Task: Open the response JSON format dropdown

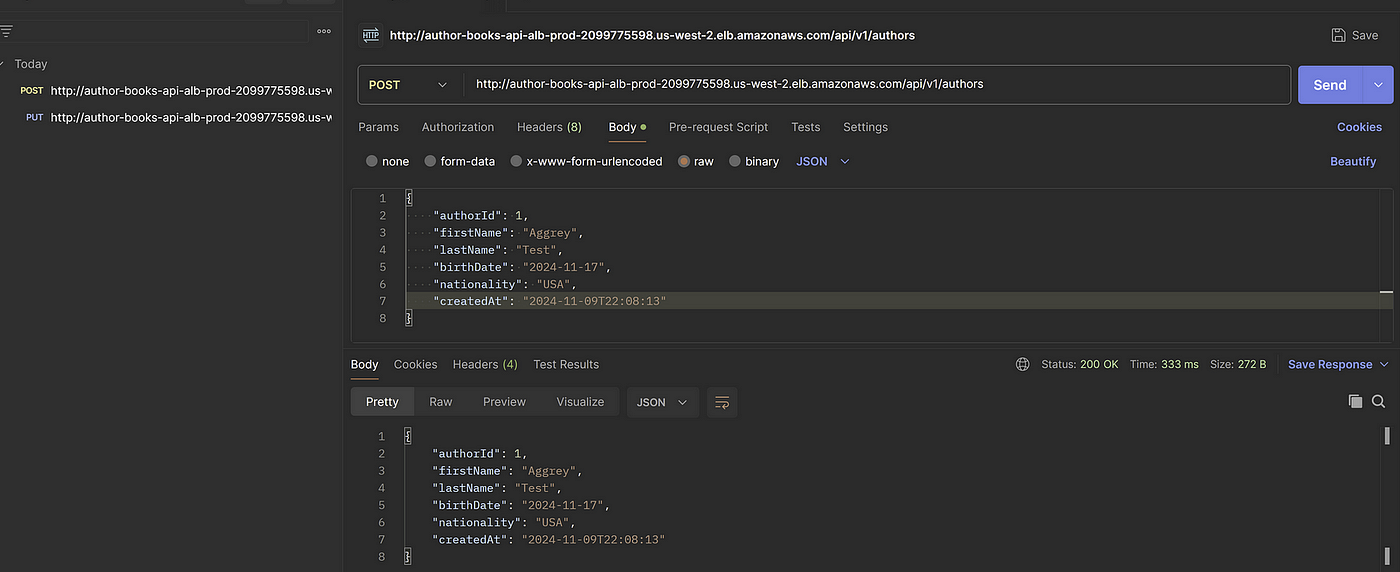Action: point(662,402)
